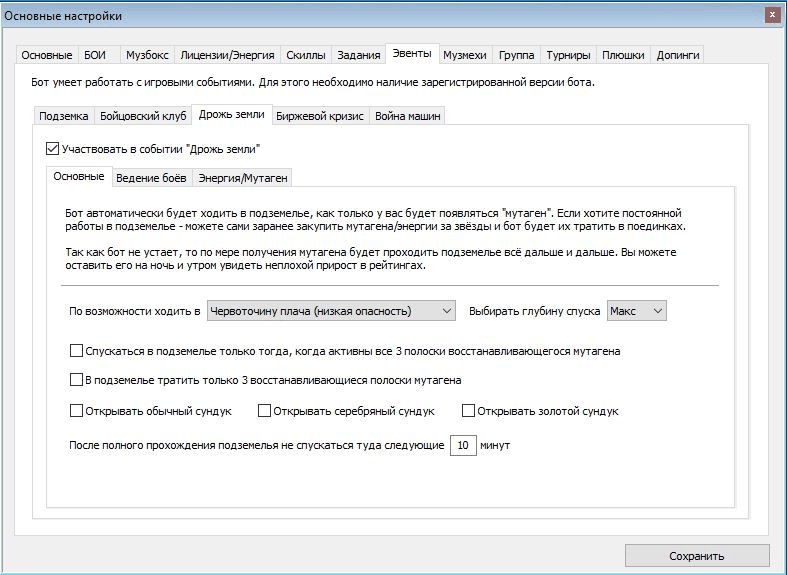Open the Группа tab

pos(516,55)
